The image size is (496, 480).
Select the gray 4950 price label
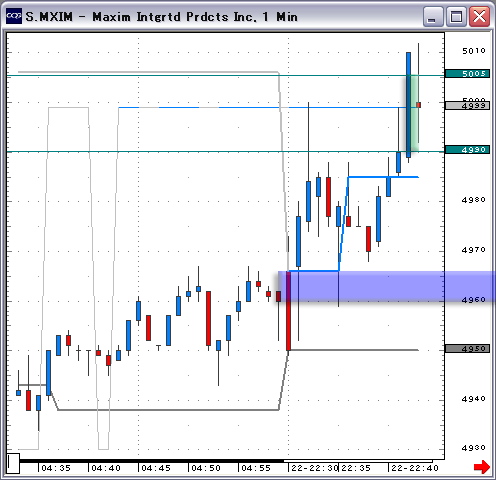[x=467, y=349]
